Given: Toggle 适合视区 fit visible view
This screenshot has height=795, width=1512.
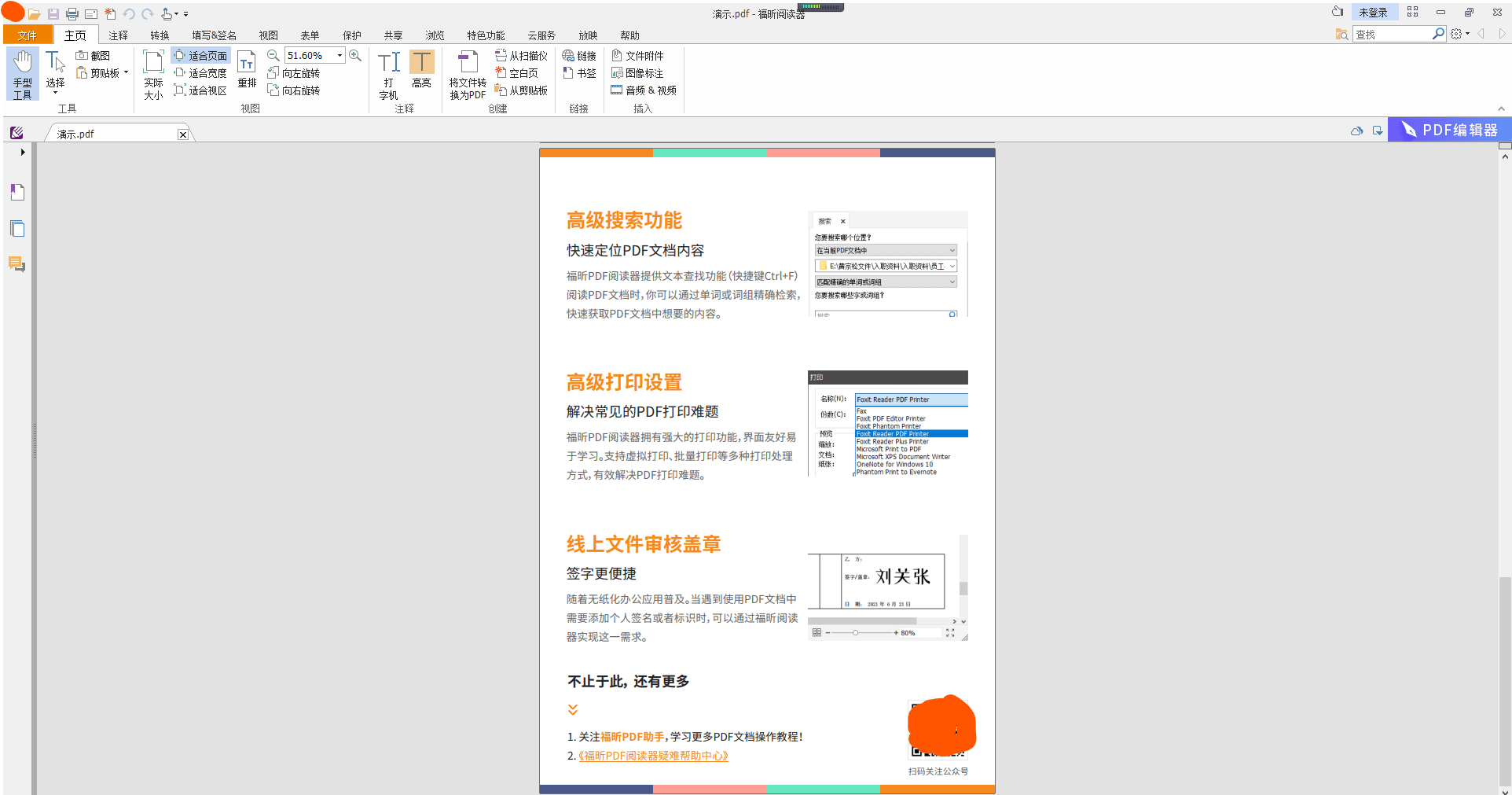Looking at the screenshot, I should coord(201,90).
